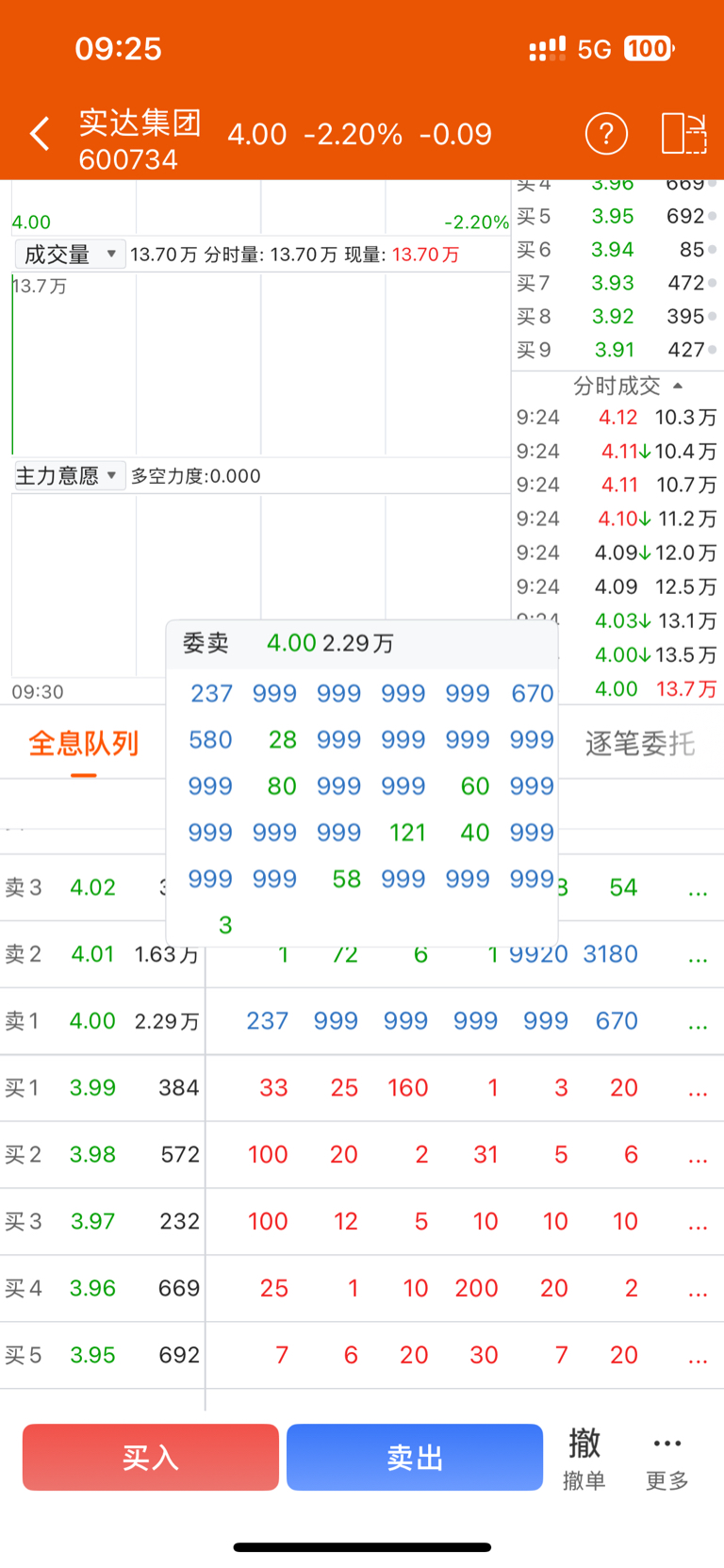This screenshot has width=724, height=1568.
Task: Tap order 200 in the 买4 row
Action: click(x=476, y=1288)
